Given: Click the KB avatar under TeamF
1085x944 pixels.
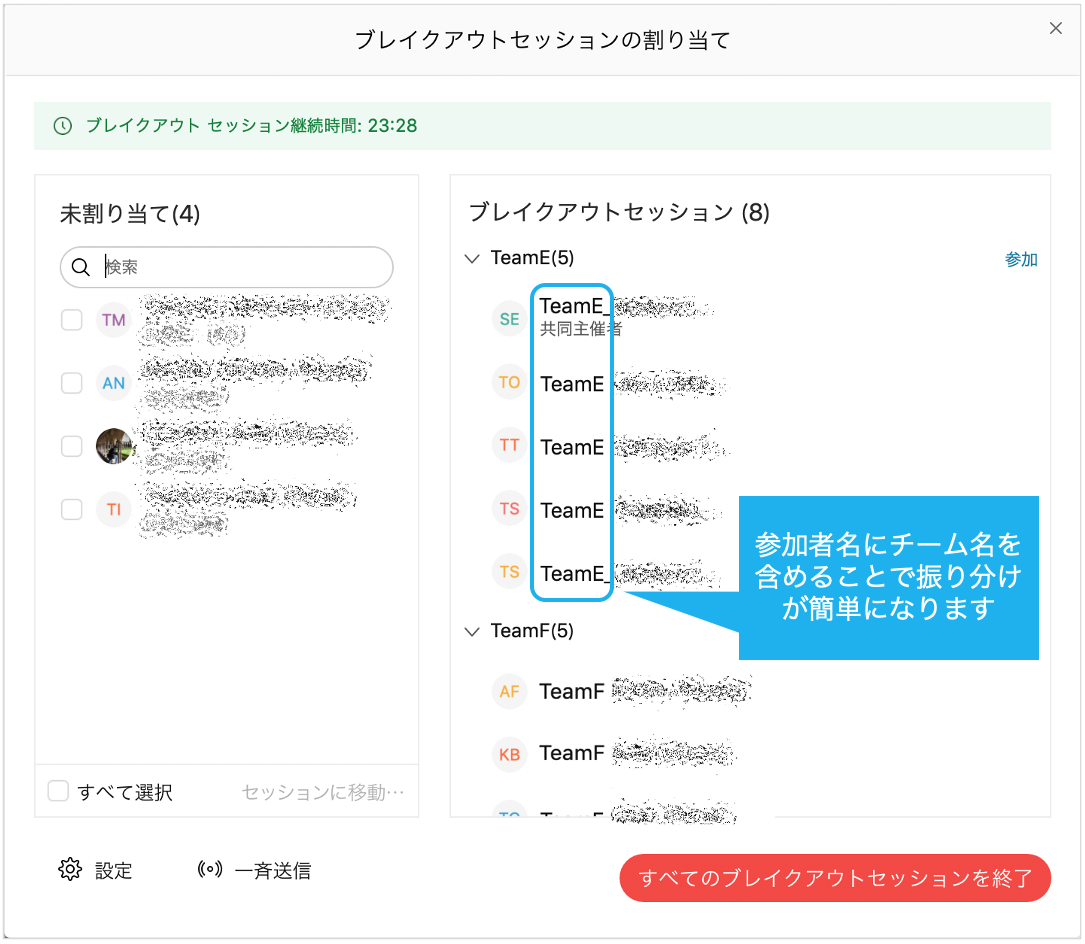Looking at the screenshot, I should pyautogui.click(x=509, y=754).
